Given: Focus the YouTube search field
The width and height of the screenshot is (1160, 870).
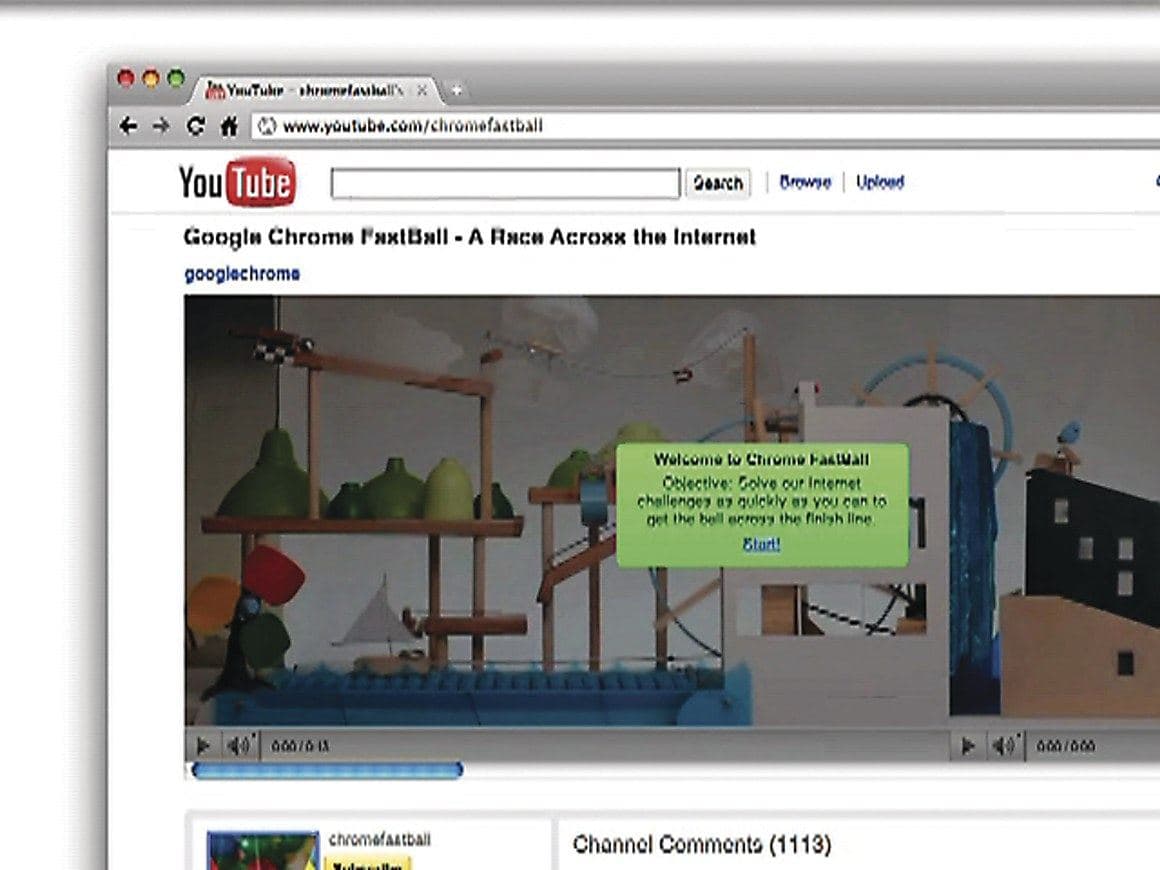Looking at the screenshot, I should click(505, 183).
